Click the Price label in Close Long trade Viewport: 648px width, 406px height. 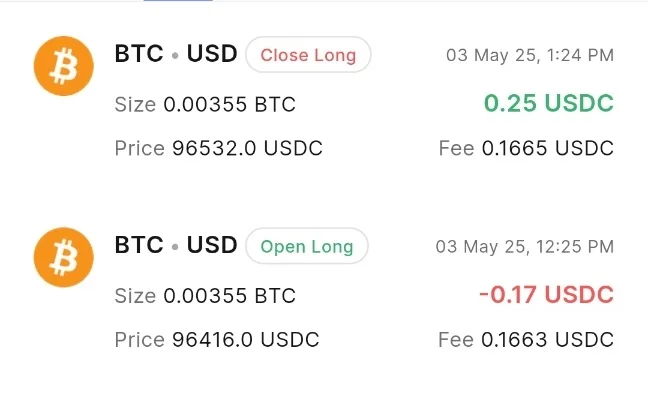[x=139, y=149]
